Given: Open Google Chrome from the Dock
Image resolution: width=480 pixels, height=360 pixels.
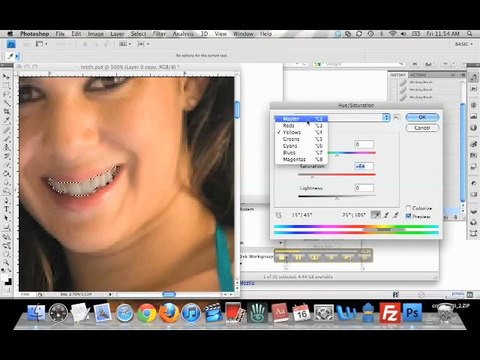Looking at the screenshot, I should (x=147, y=313).
